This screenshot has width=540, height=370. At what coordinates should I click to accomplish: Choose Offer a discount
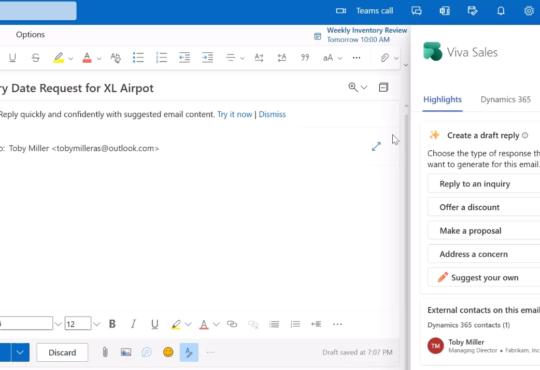click(484, 207)
